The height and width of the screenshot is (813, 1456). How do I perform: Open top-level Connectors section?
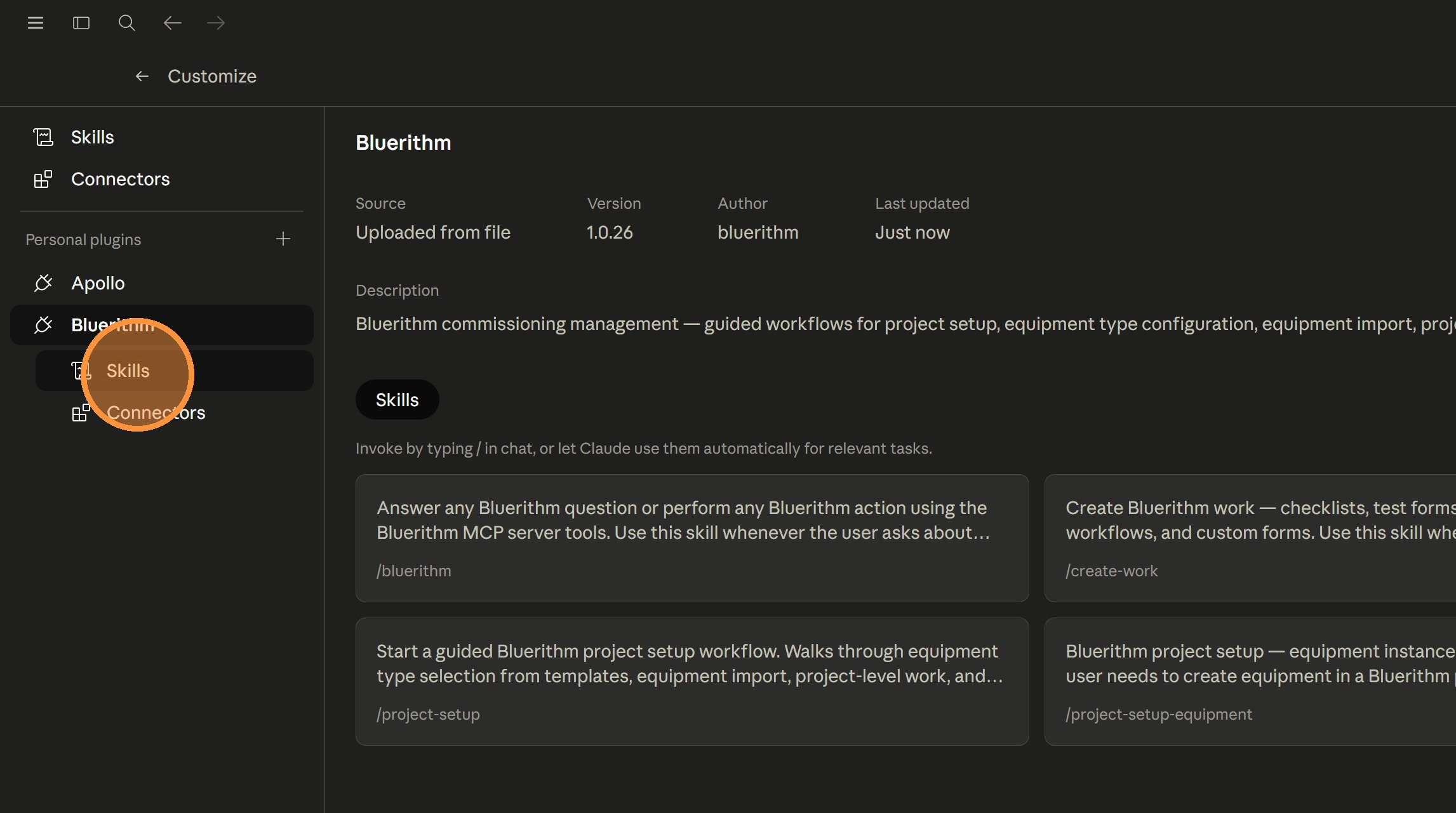(x=120, y=179)
